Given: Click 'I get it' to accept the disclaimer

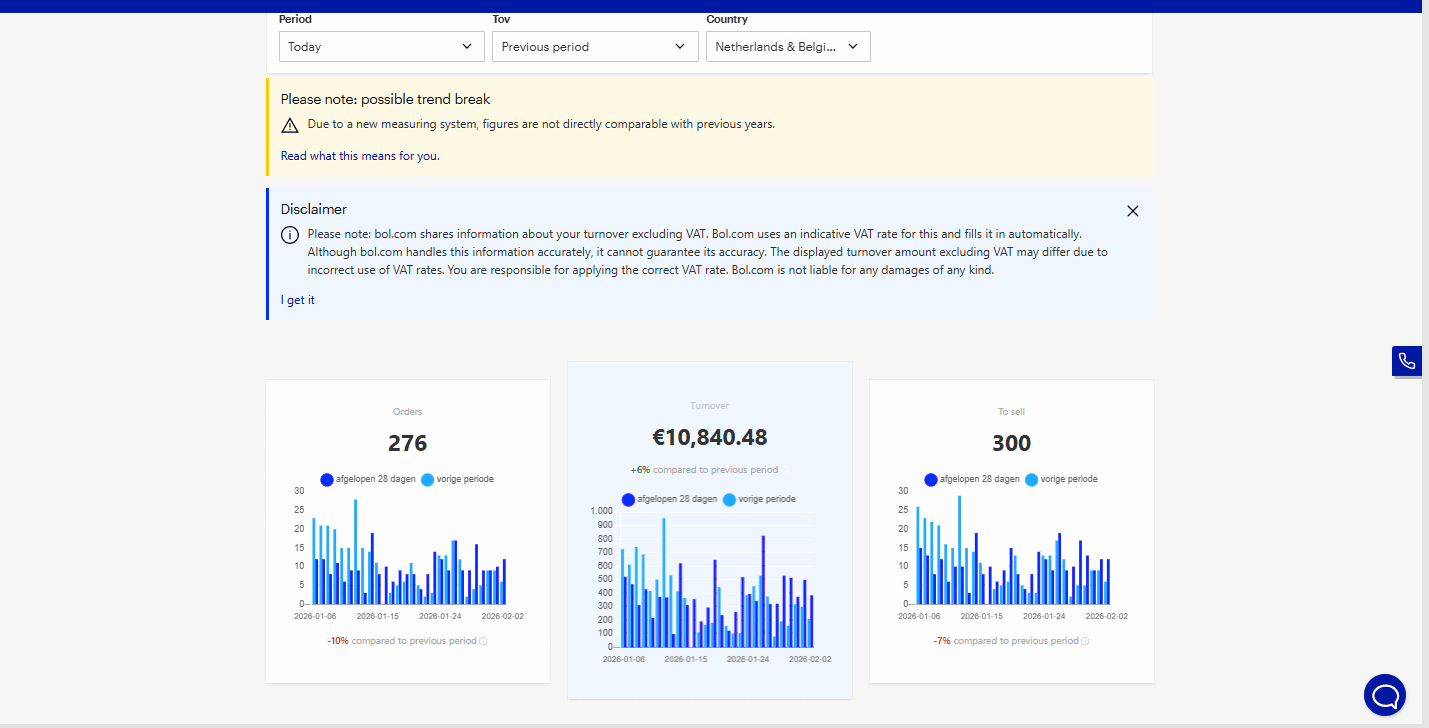Looking at the screenshot, I should 297,299.
